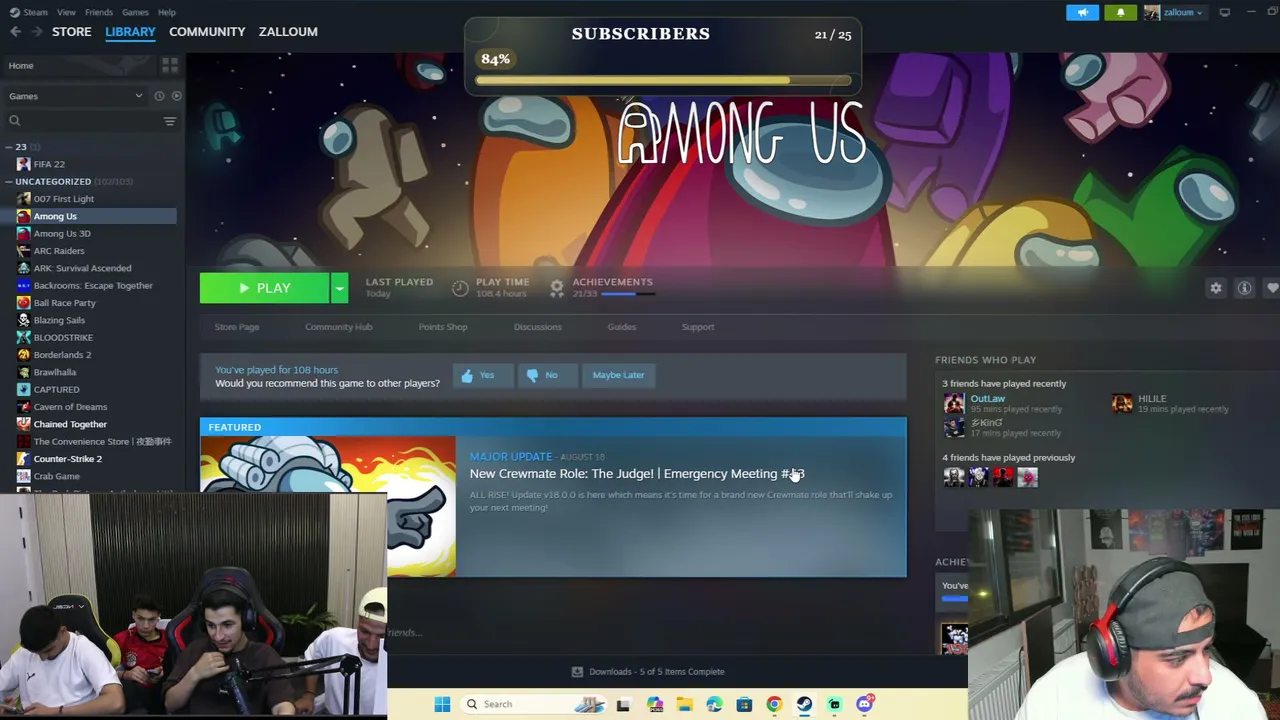Open the Games menu
1280x720 pixels.
point(135,12)
